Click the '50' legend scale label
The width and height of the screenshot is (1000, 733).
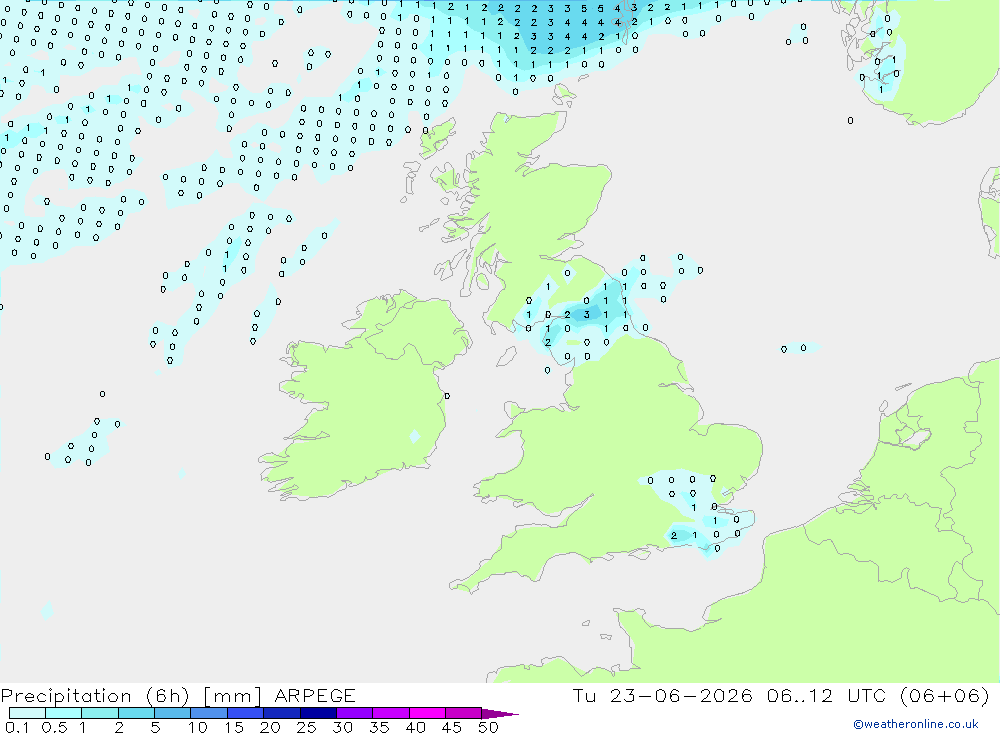click(x=488, y=727)
